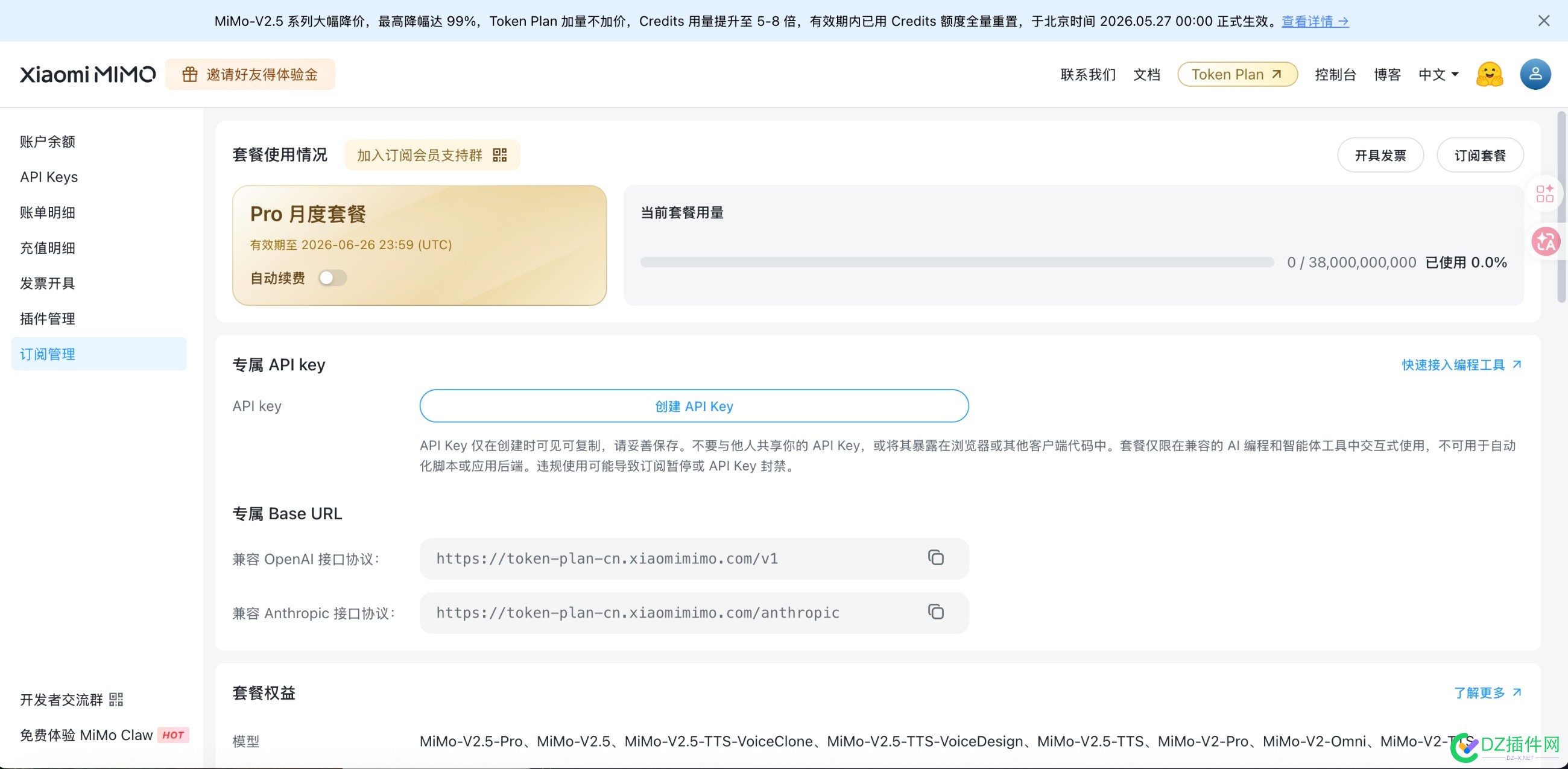
Task: Open the 查看详情 link in banner
Action: click(1315, 21)
